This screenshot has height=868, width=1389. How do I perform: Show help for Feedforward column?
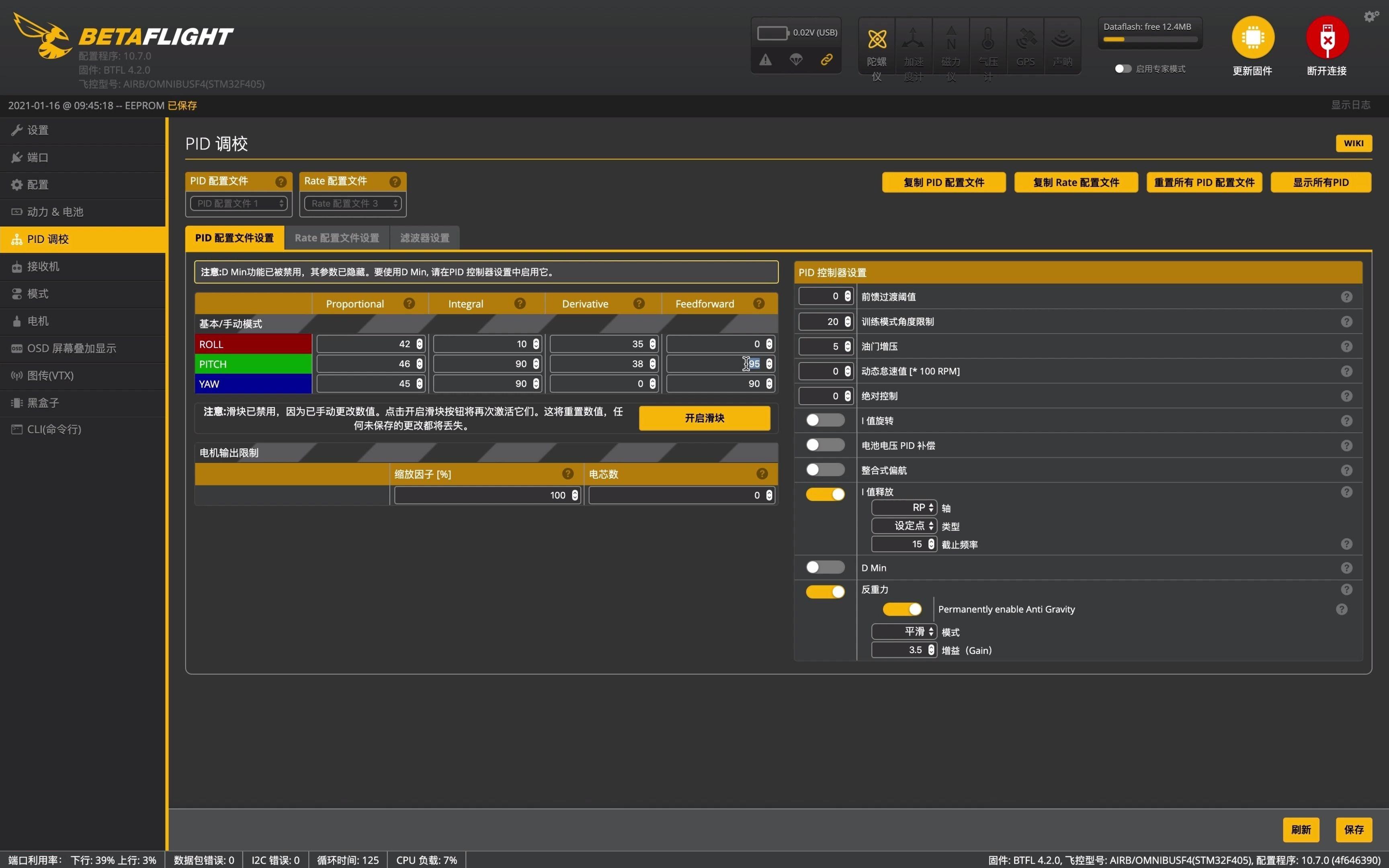coord(759,303)
